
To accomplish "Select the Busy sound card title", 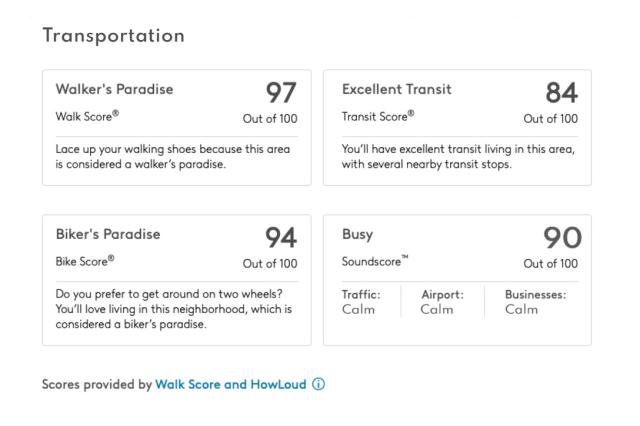I will 357,235.
